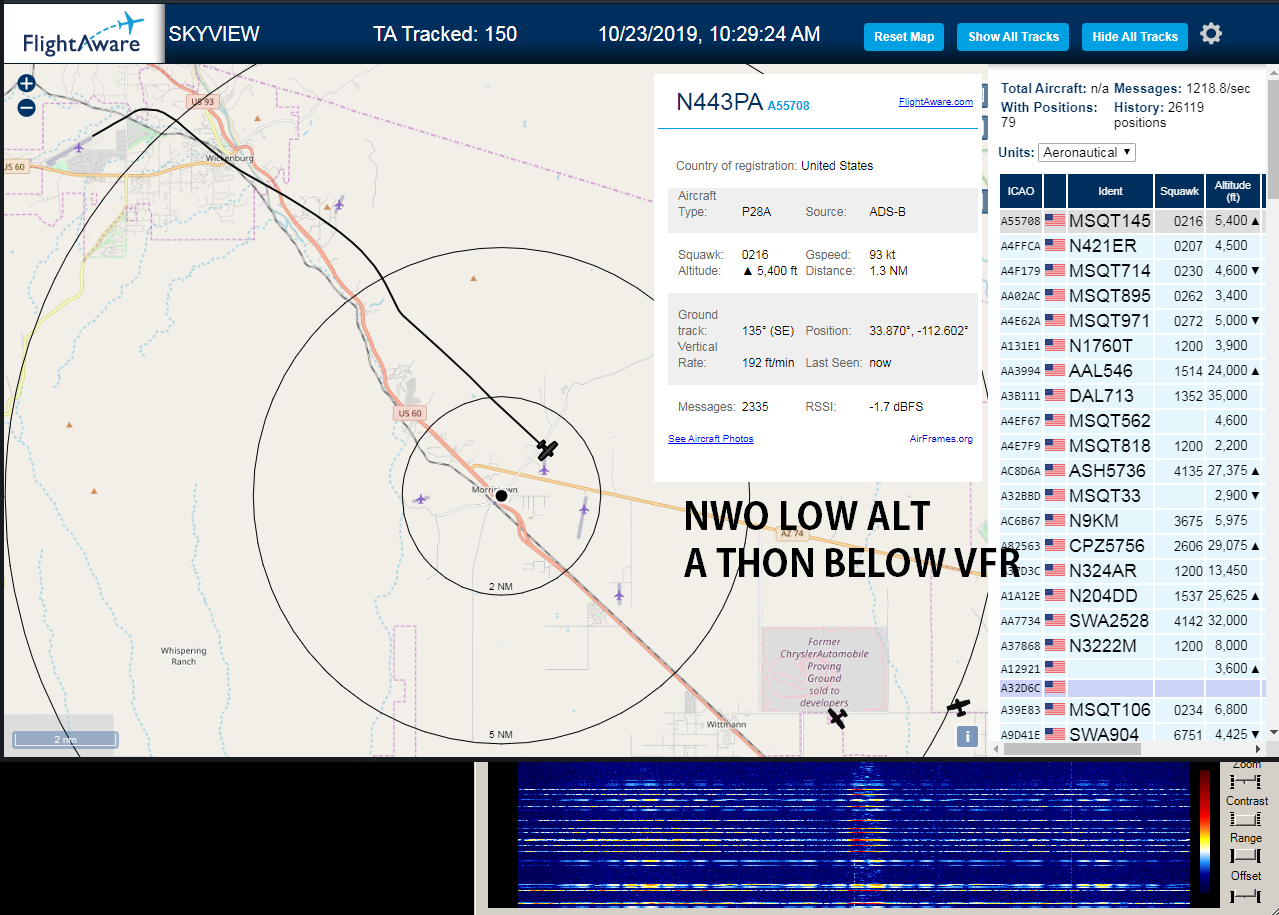Select the MSQT714 aircraft row

(x=1132, y=270)
